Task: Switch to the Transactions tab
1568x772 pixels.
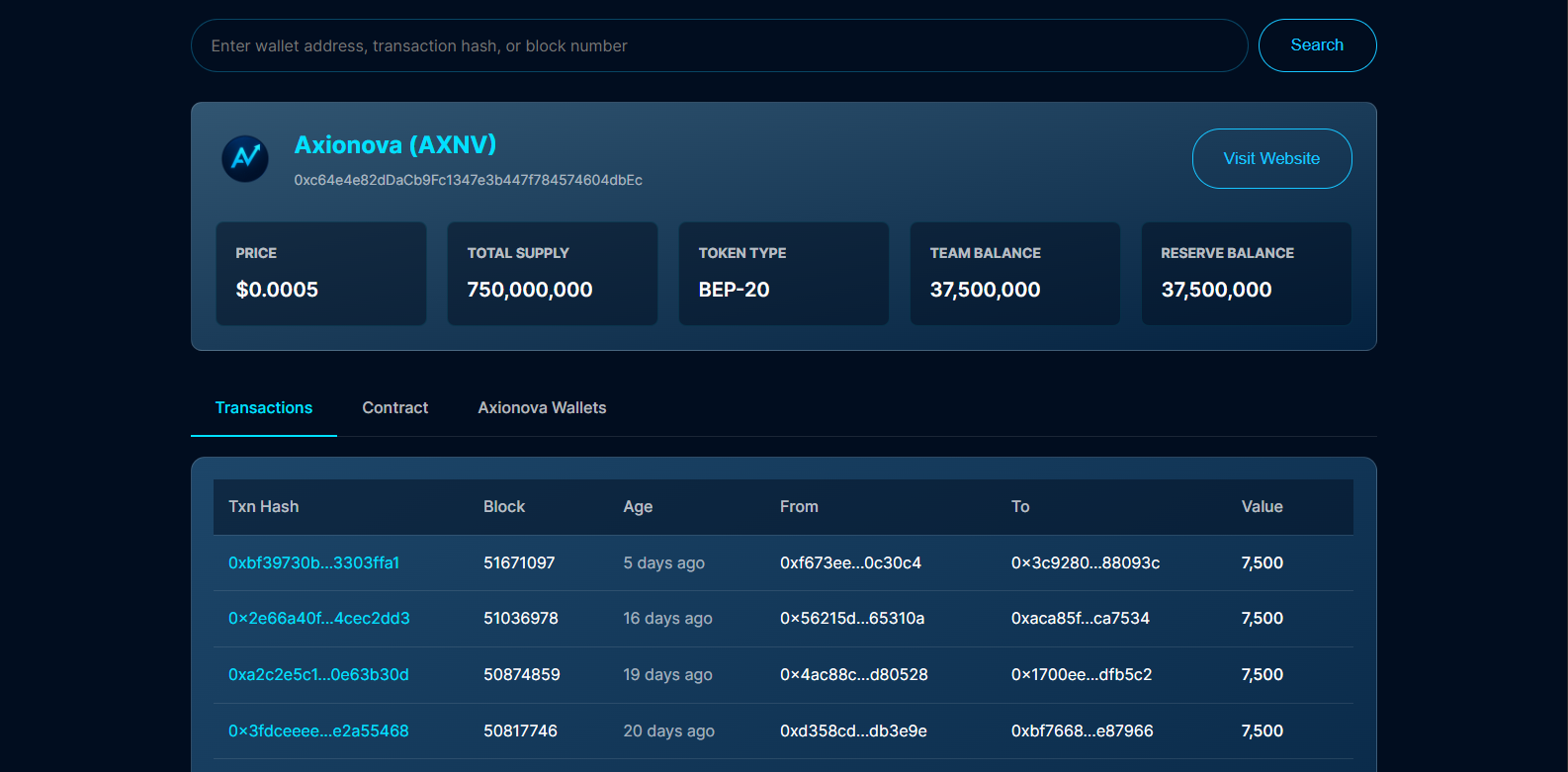Action: [263, 408]
